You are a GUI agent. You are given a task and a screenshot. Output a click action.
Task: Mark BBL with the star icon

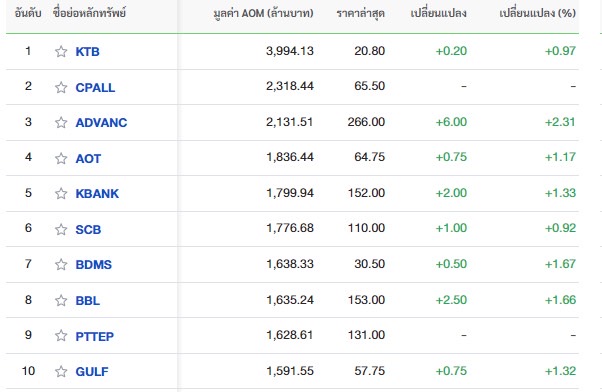click(61, 300)
